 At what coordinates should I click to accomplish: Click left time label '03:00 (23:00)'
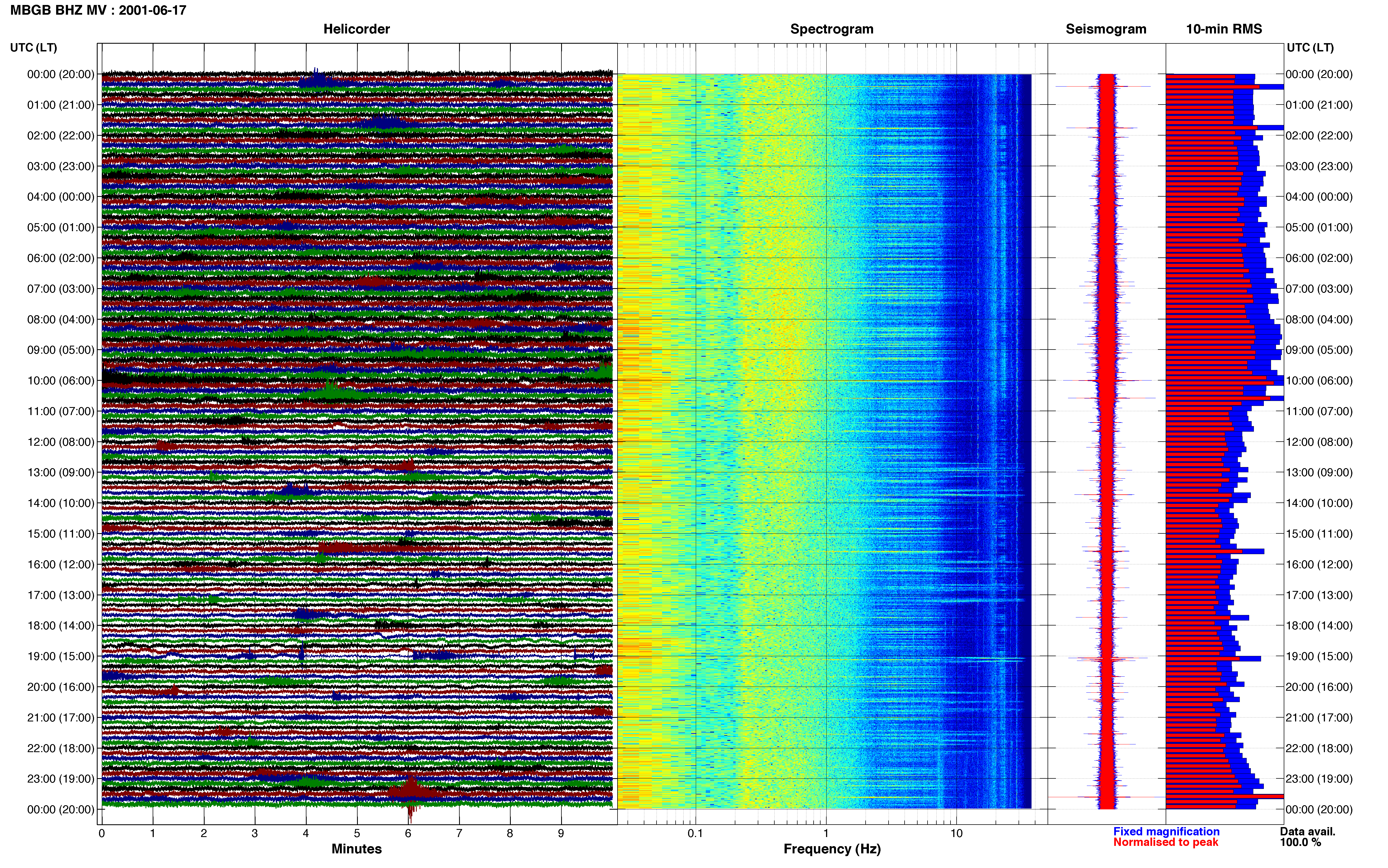click(x=61, y=166)
